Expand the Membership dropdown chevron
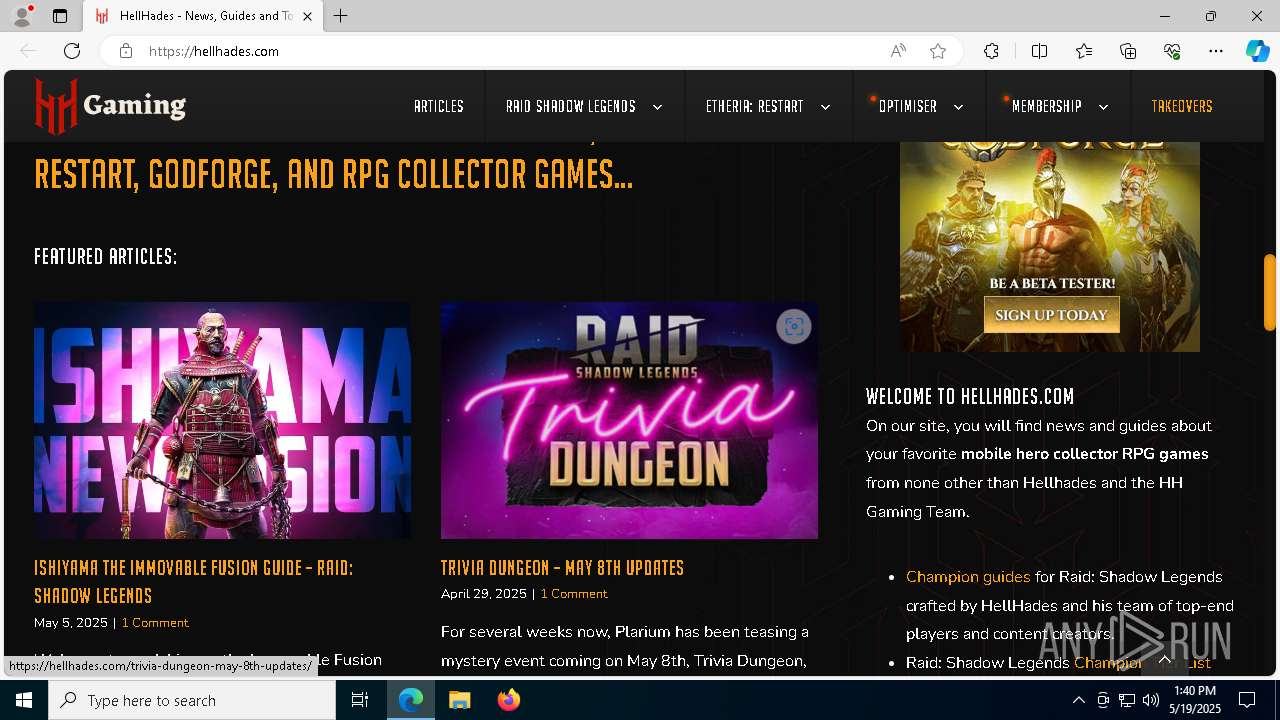The height and width of the screenshot is (720, 1280). pos(1103,107)
